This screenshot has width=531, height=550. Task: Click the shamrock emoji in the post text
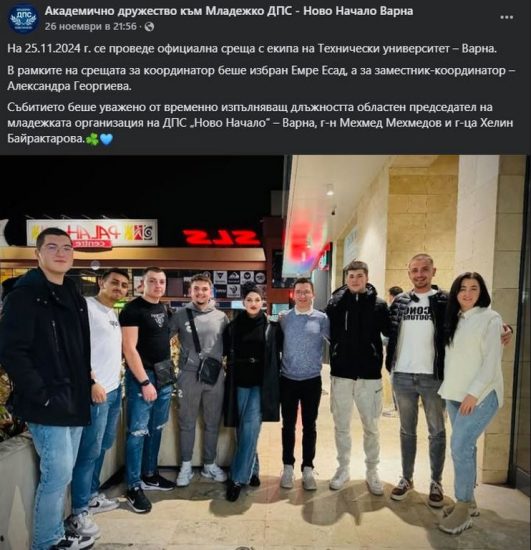(x=92, y=139)
